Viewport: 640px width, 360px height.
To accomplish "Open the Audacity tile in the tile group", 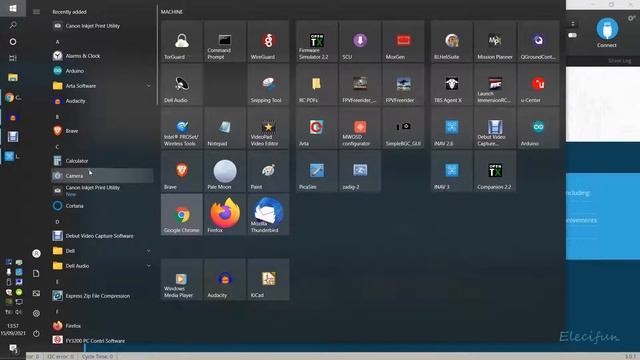I will [225, 280].
